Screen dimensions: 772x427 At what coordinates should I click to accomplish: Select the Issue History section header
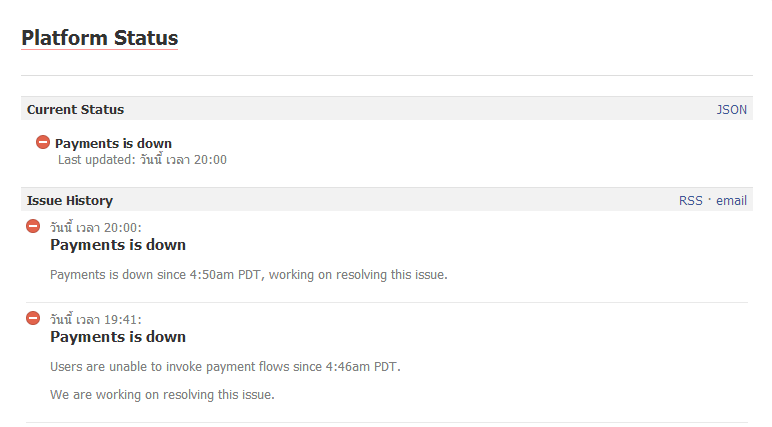point(70,200)
